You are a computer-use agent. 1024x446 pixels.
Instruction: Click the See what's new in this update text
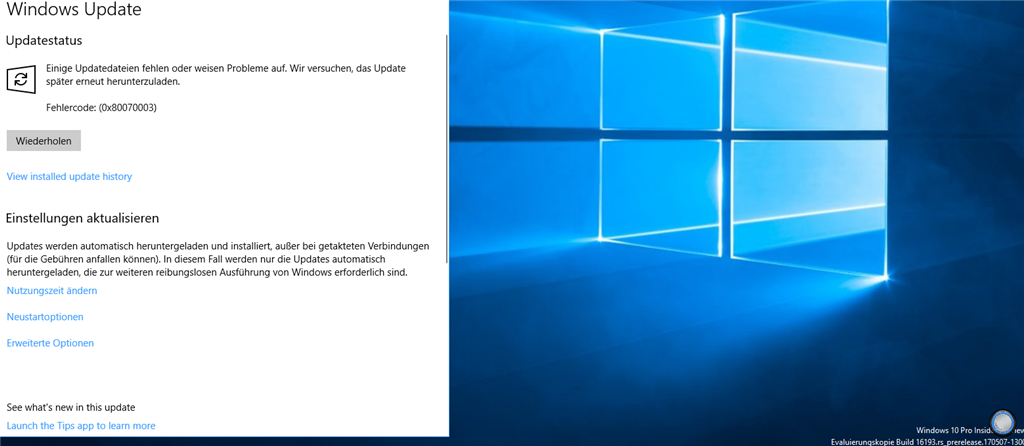tap(71, 407)
